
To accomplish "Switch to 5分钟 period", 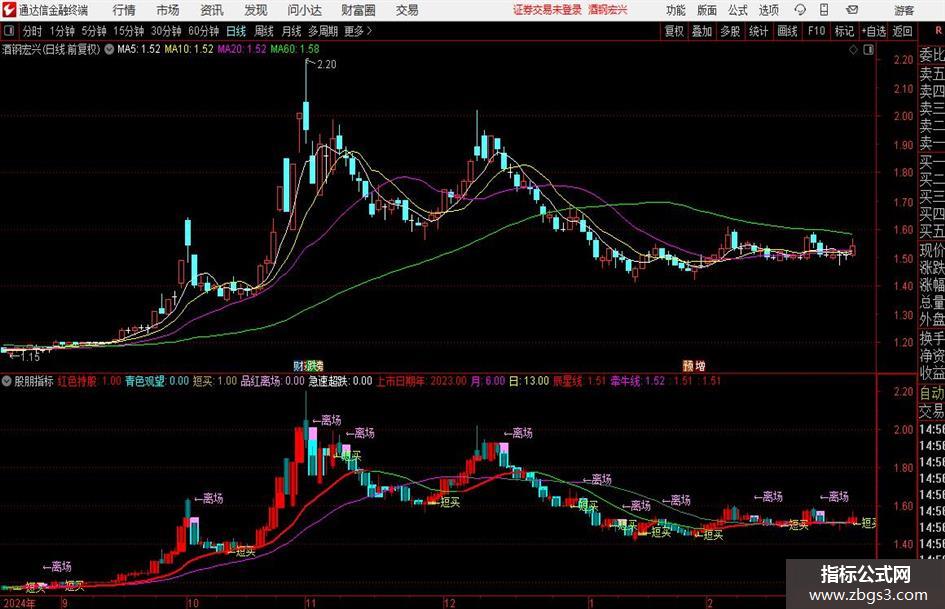I will coord(93,31).
